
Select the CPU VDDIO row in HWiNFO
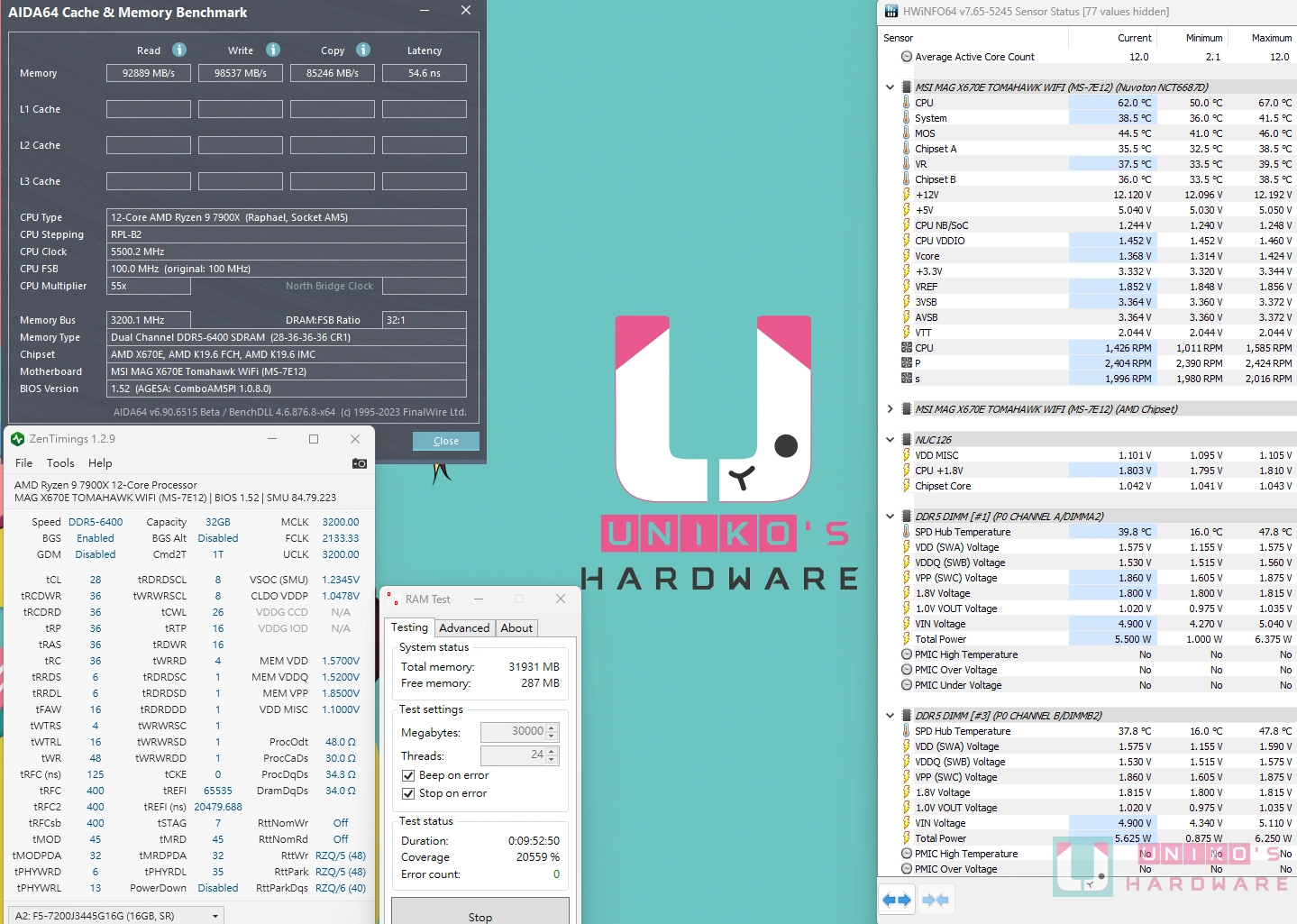[x=1087, y=241]
